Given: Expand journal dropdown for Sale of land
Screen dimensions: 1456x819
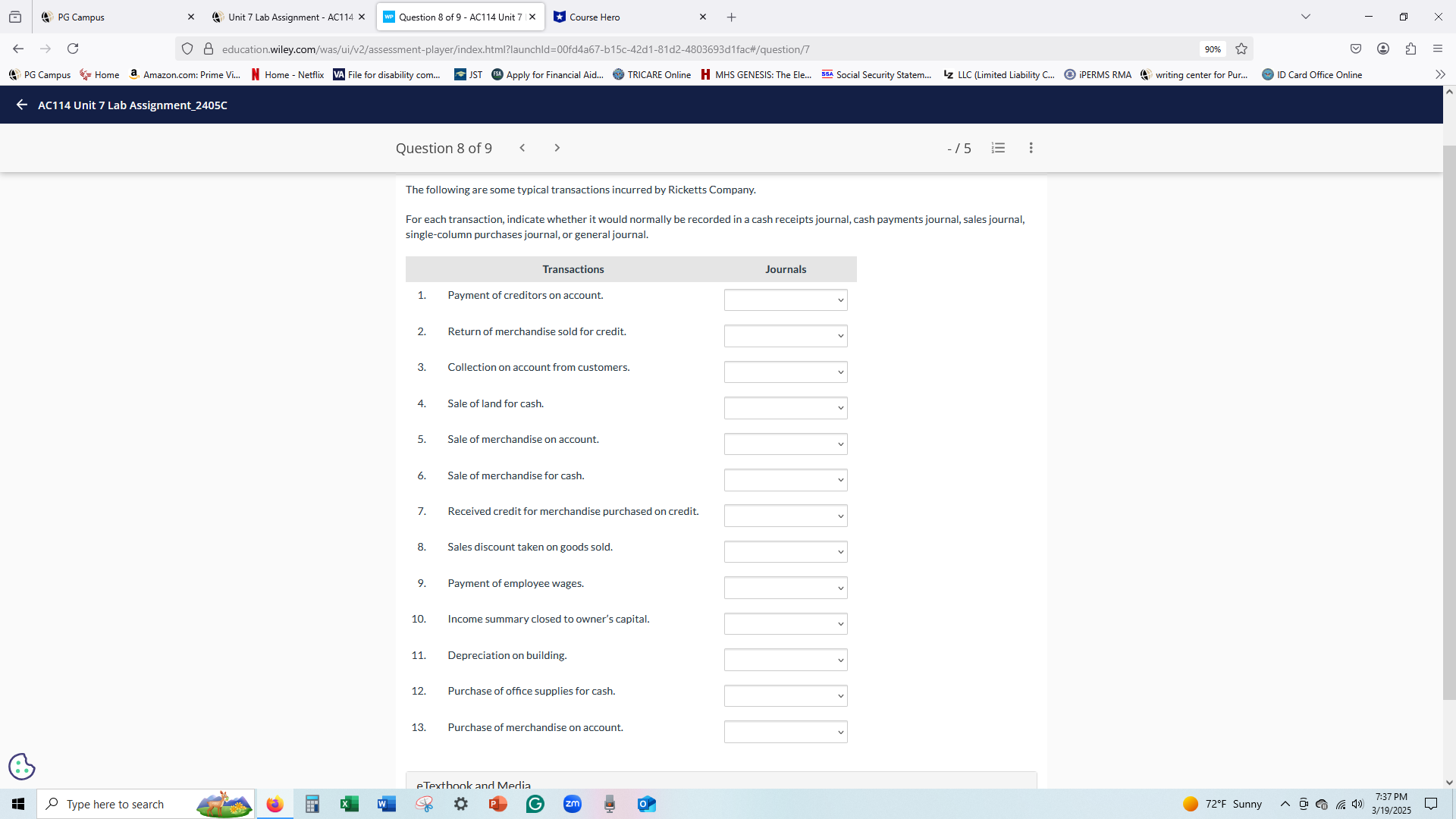Looking at the screenshot, I should [x=785, y=408].
